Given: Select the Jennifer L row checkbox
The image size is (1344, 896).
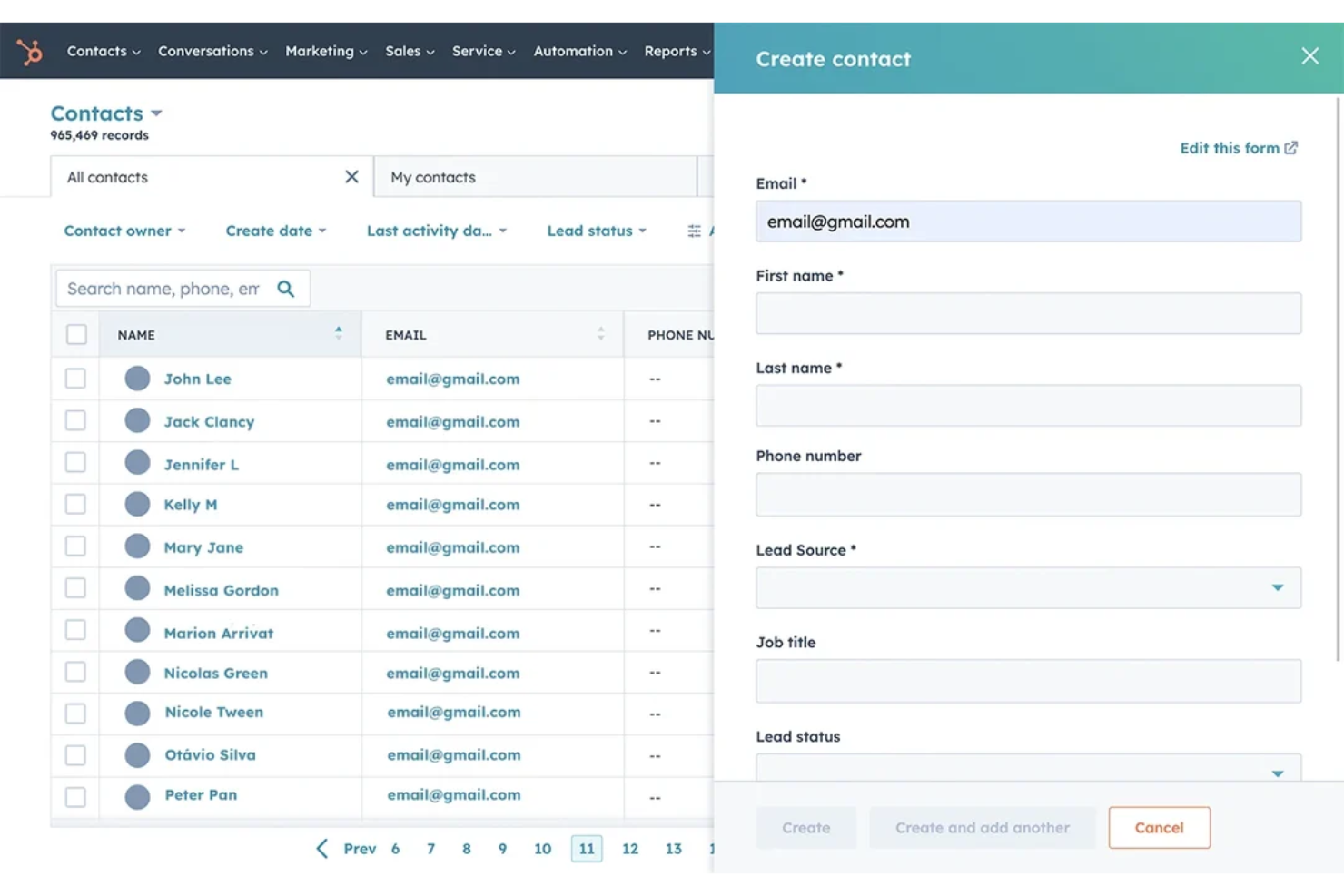Looking at the screenshot, I should (x=75, y=462).
